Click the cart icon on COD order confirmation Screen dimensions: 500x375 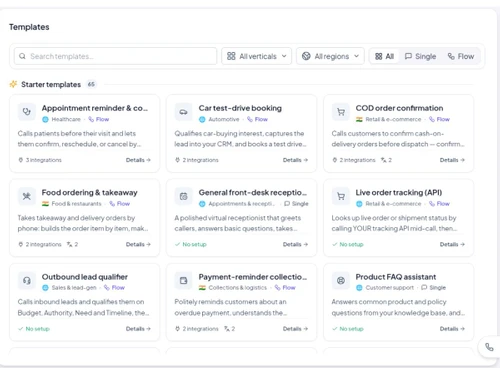pos(341,112)
